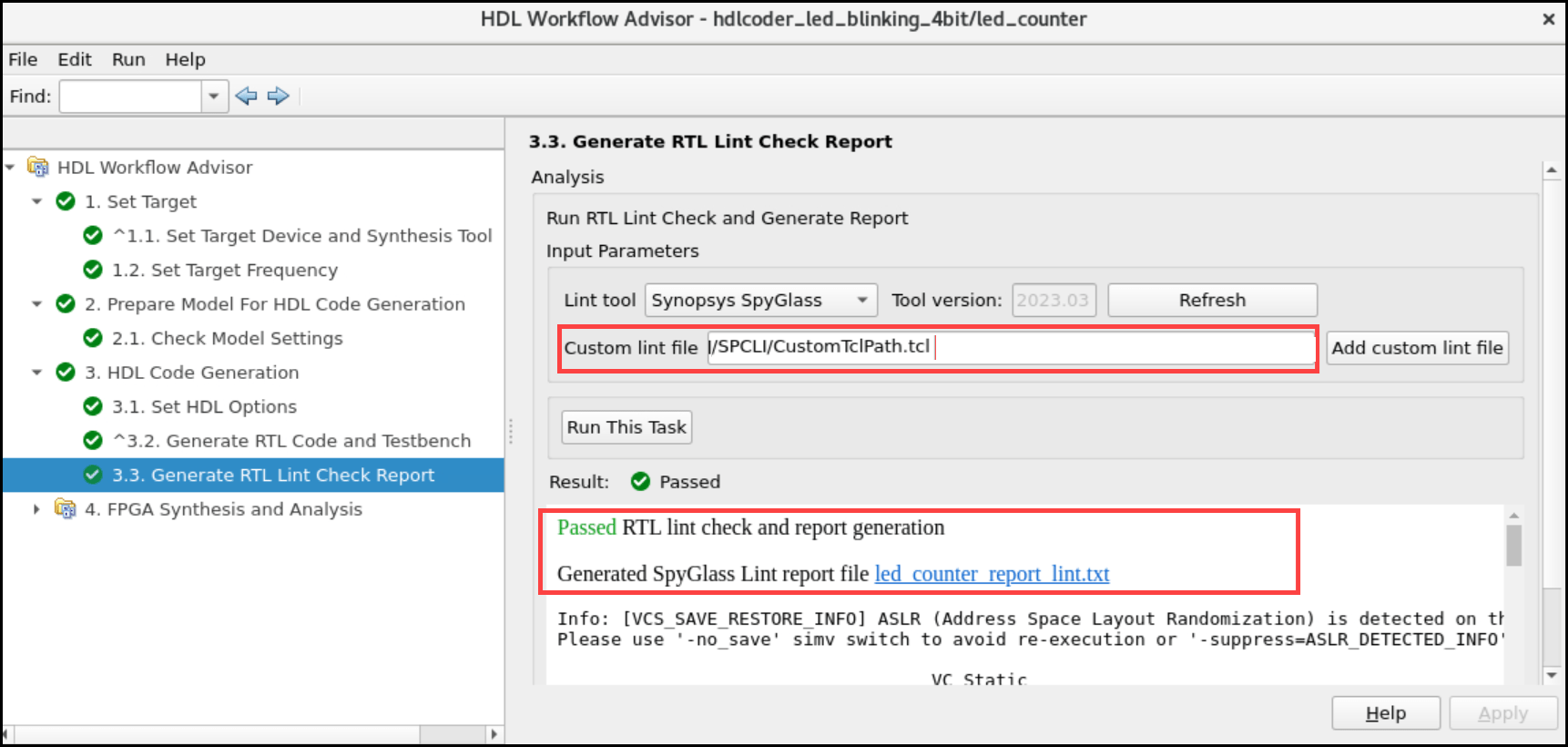Open the Find field dropdown arrow
Viewport: 1568px width, 747px height.
point(214,96)
